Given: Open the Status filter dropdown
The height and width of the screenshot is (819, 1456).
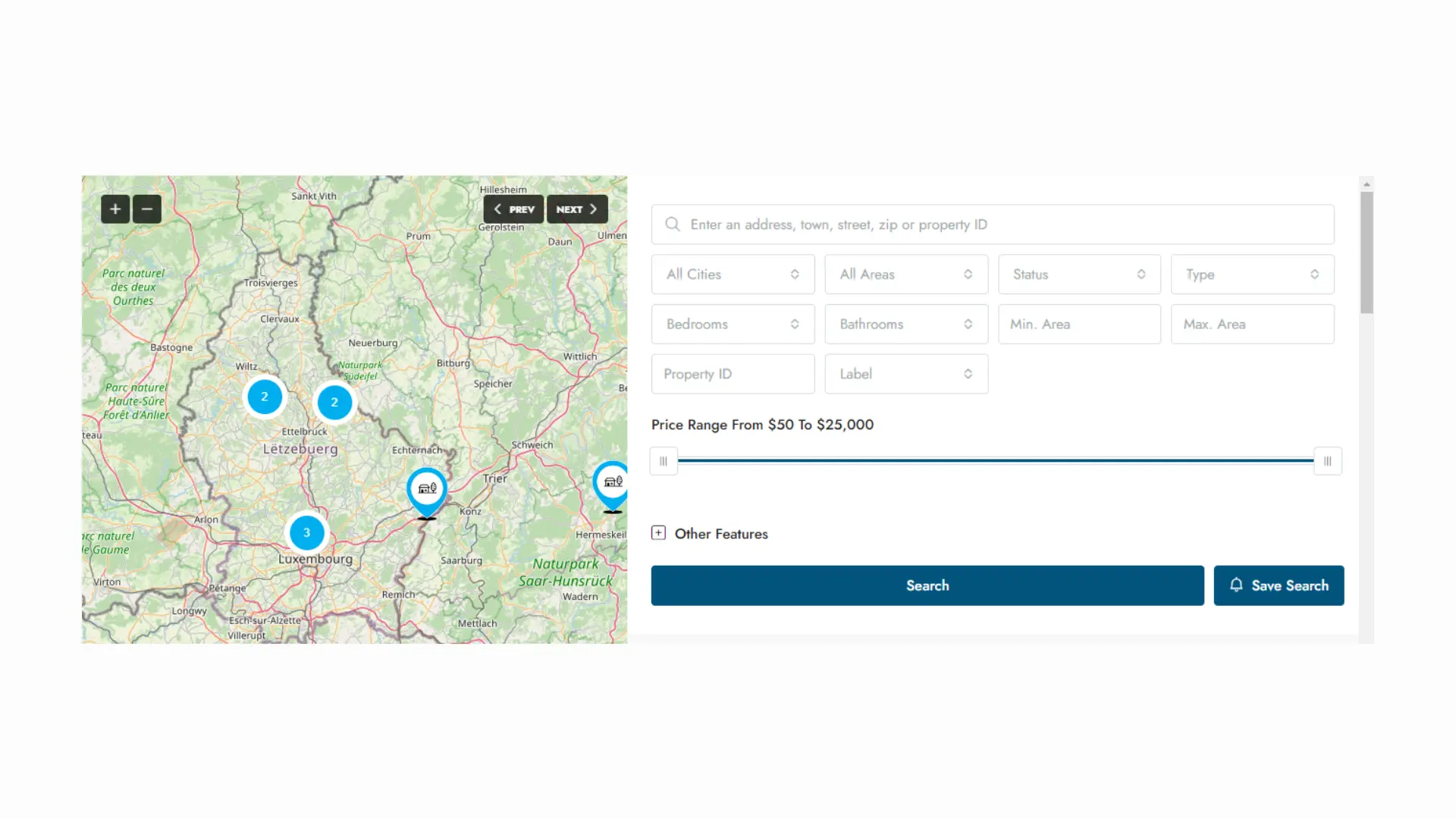Looking at the screenshot, I should [1079, 274].
